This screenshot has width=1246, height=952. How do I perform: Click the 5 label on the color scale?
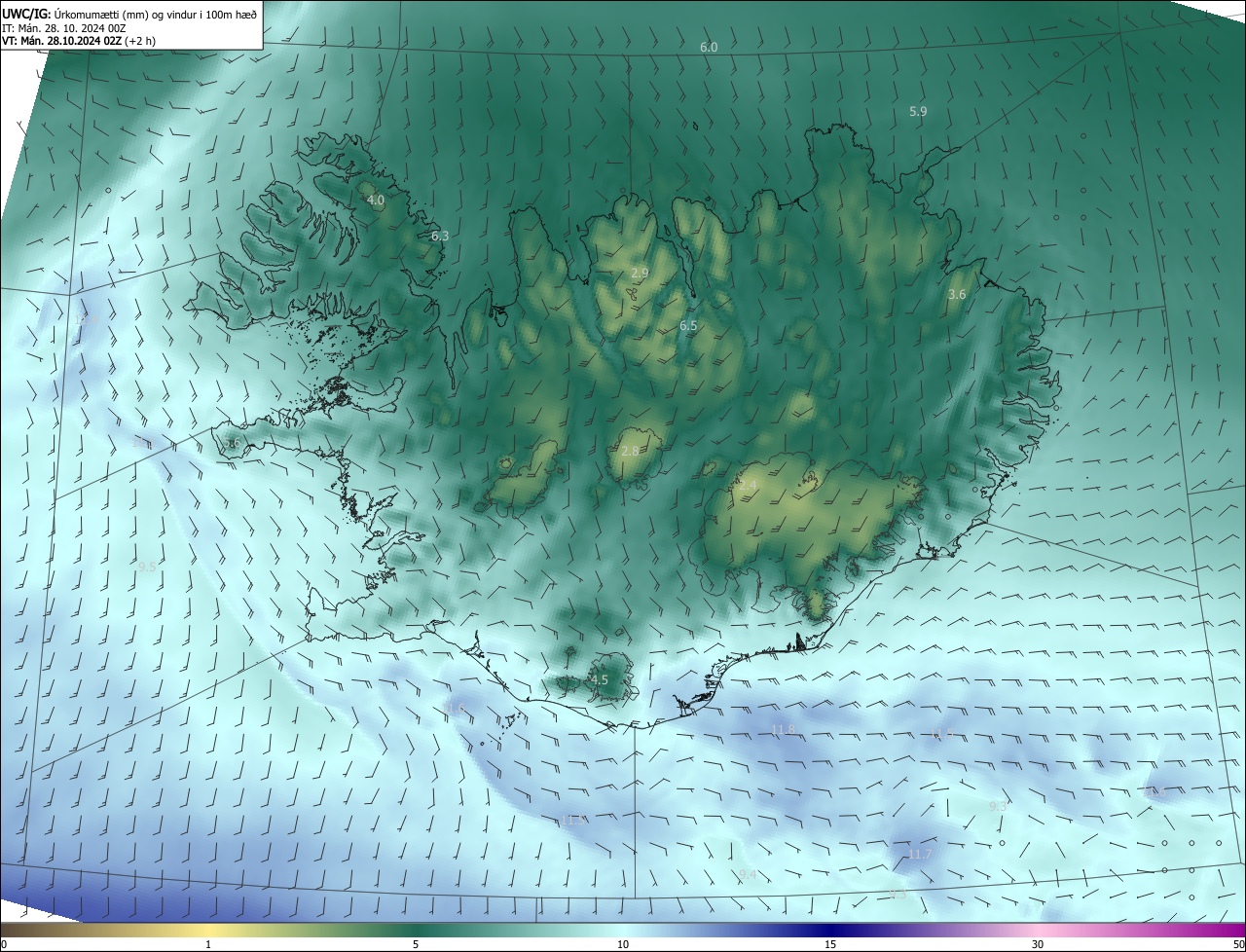click(416, 944)
